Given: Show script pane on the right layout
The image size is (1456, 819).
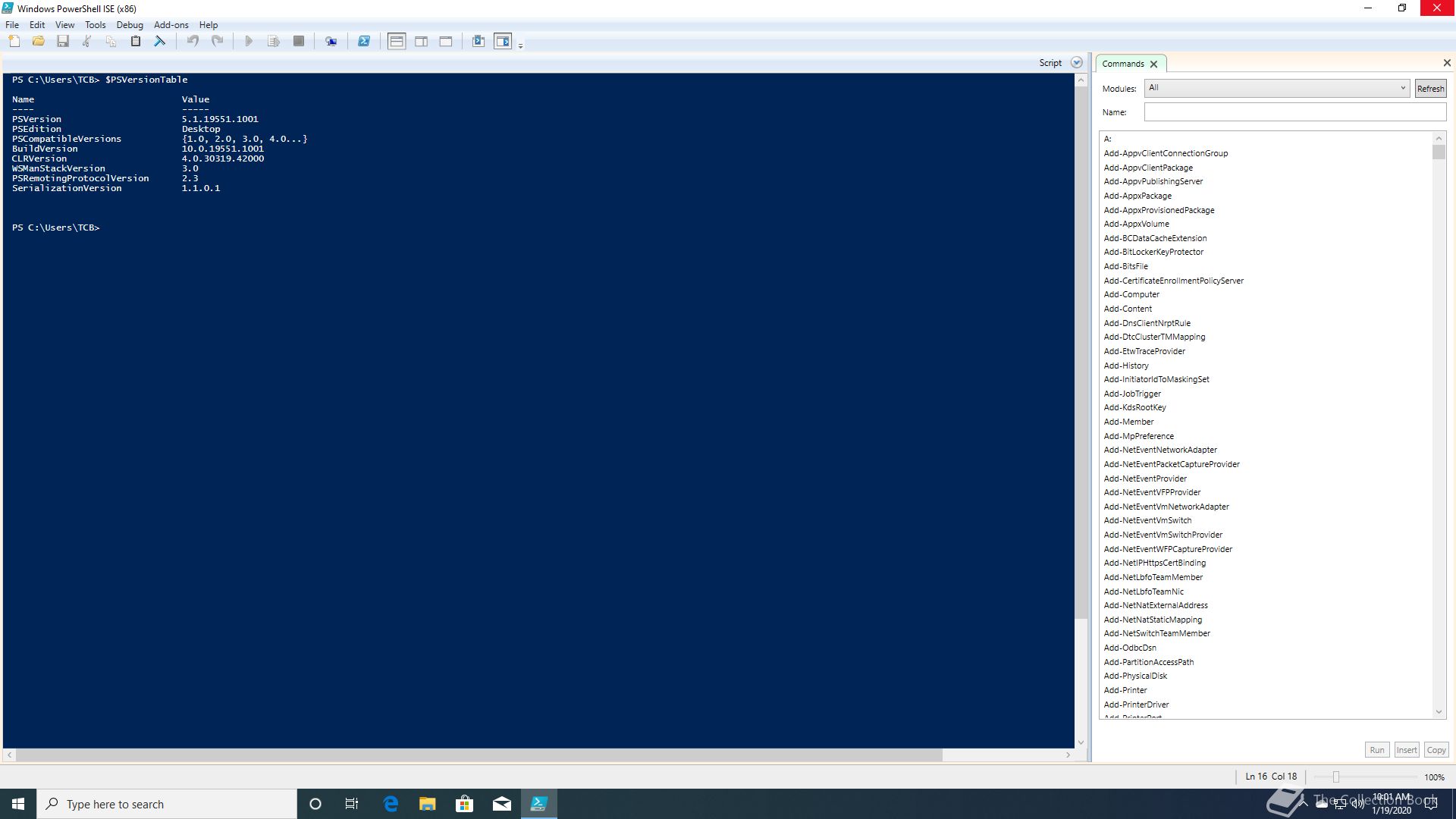Looking at the screenshot, I should coord(422,41).
